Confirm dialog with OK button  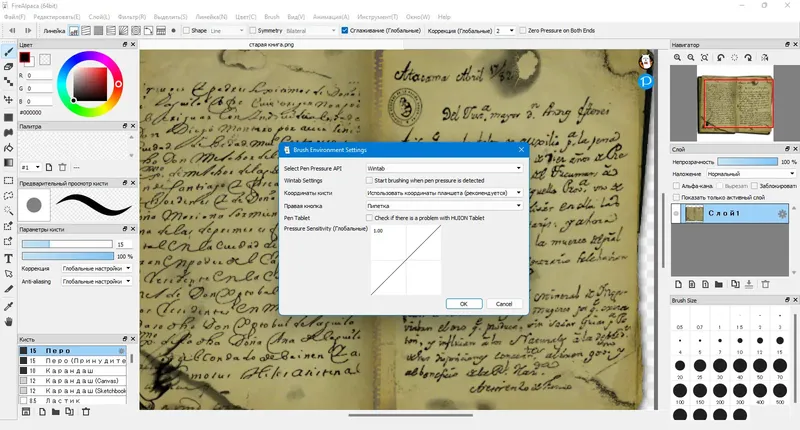(464, 303)
